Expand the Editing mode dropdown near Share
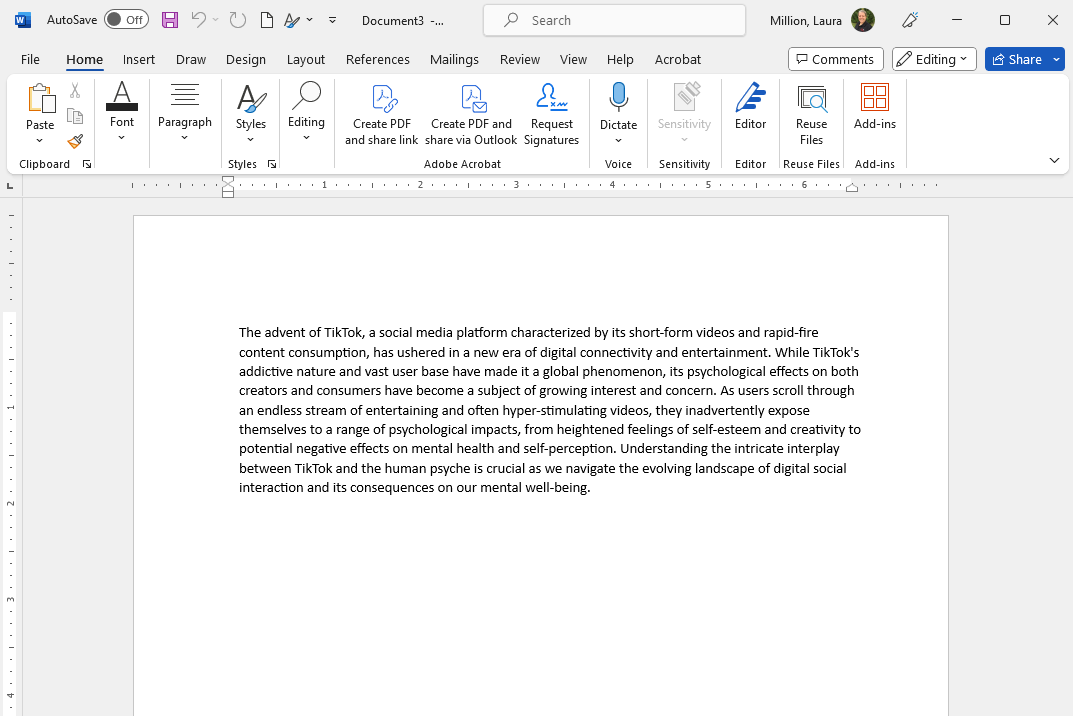 [935, 59]
